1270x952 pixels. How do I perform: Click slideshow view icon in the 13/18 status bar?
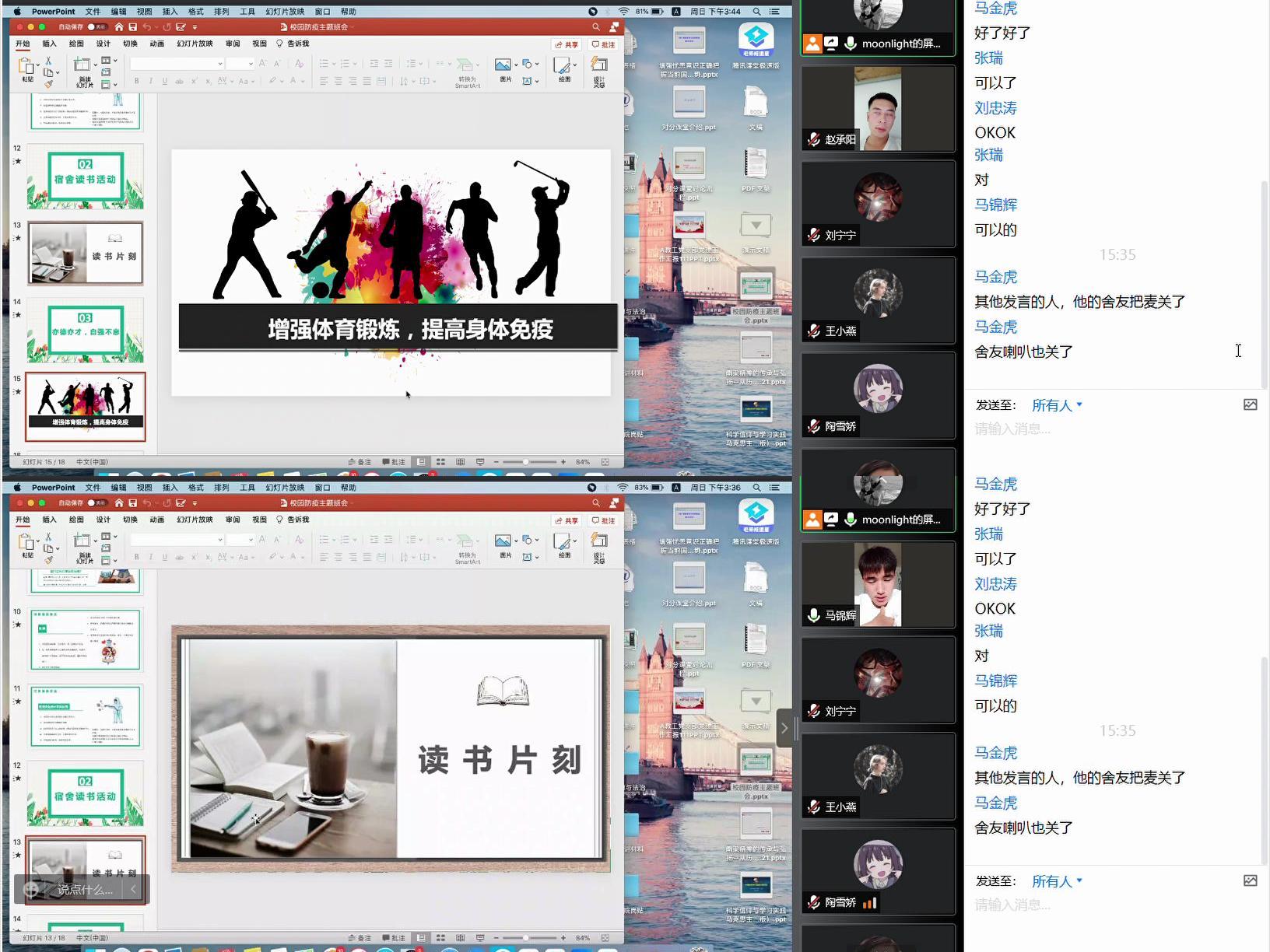[480, 938]
